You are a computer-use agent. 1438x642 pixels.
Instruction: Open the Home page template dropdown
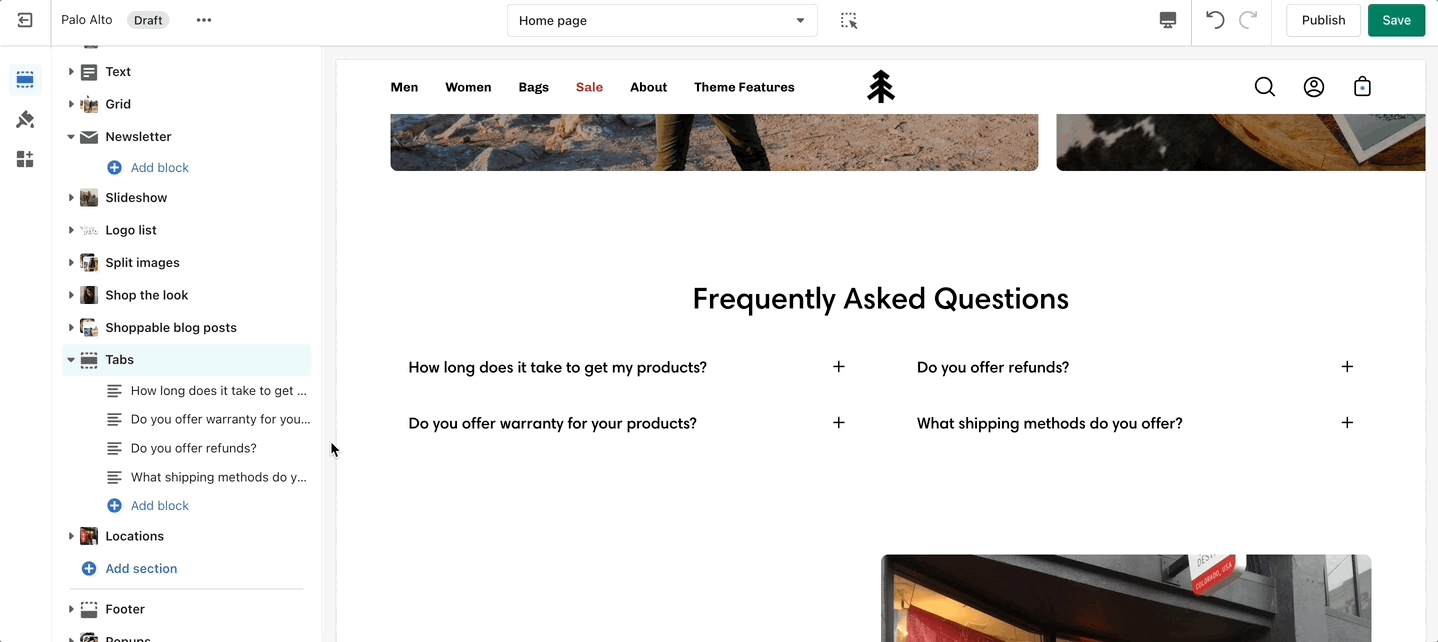pyautogui.click(x=662, y=20)
